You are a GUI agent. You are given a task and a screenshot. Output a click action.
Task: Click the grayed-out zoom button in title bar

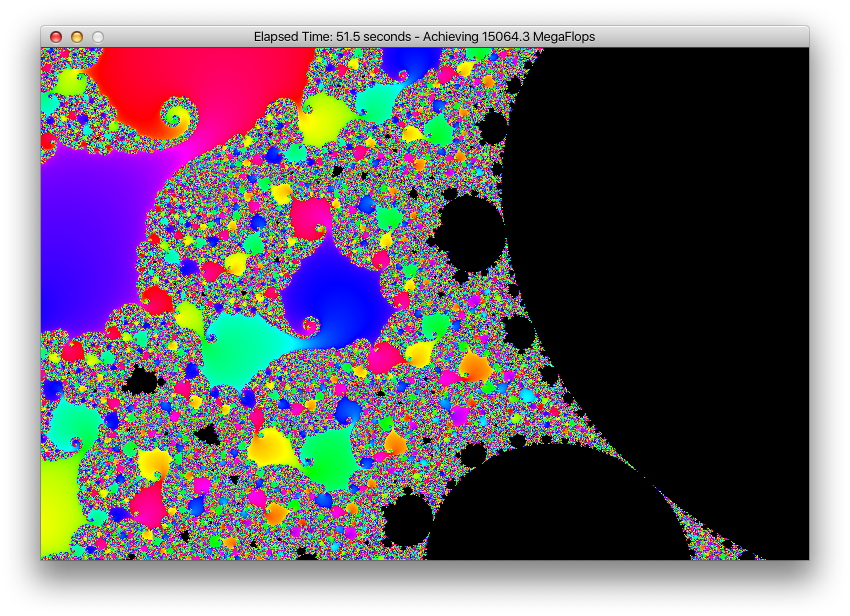(x=98, y=37)
